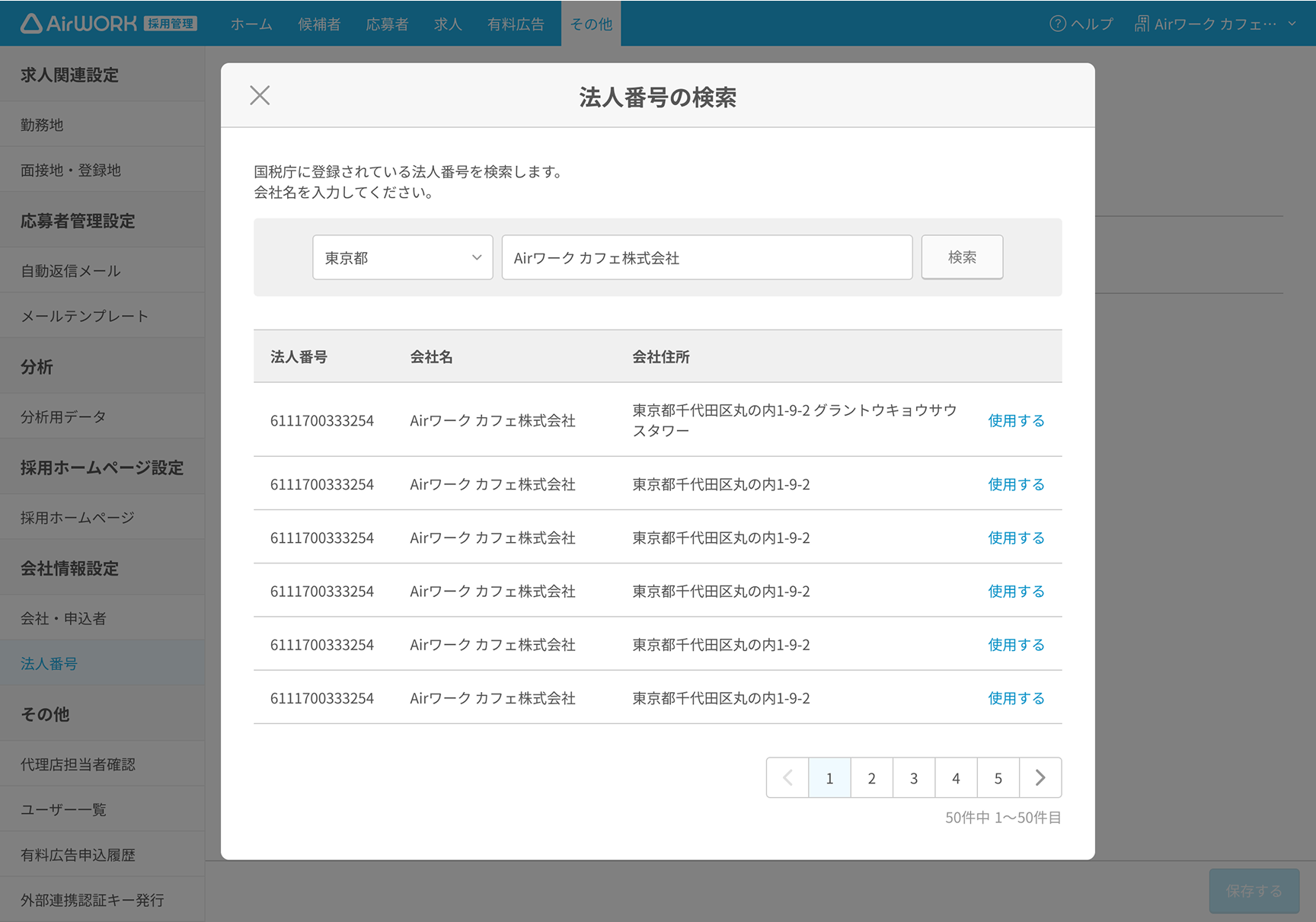Click the 会社住所 column header
This screenshot has width=1316, height=922.
pyautogui.click(x=661, y=356)
